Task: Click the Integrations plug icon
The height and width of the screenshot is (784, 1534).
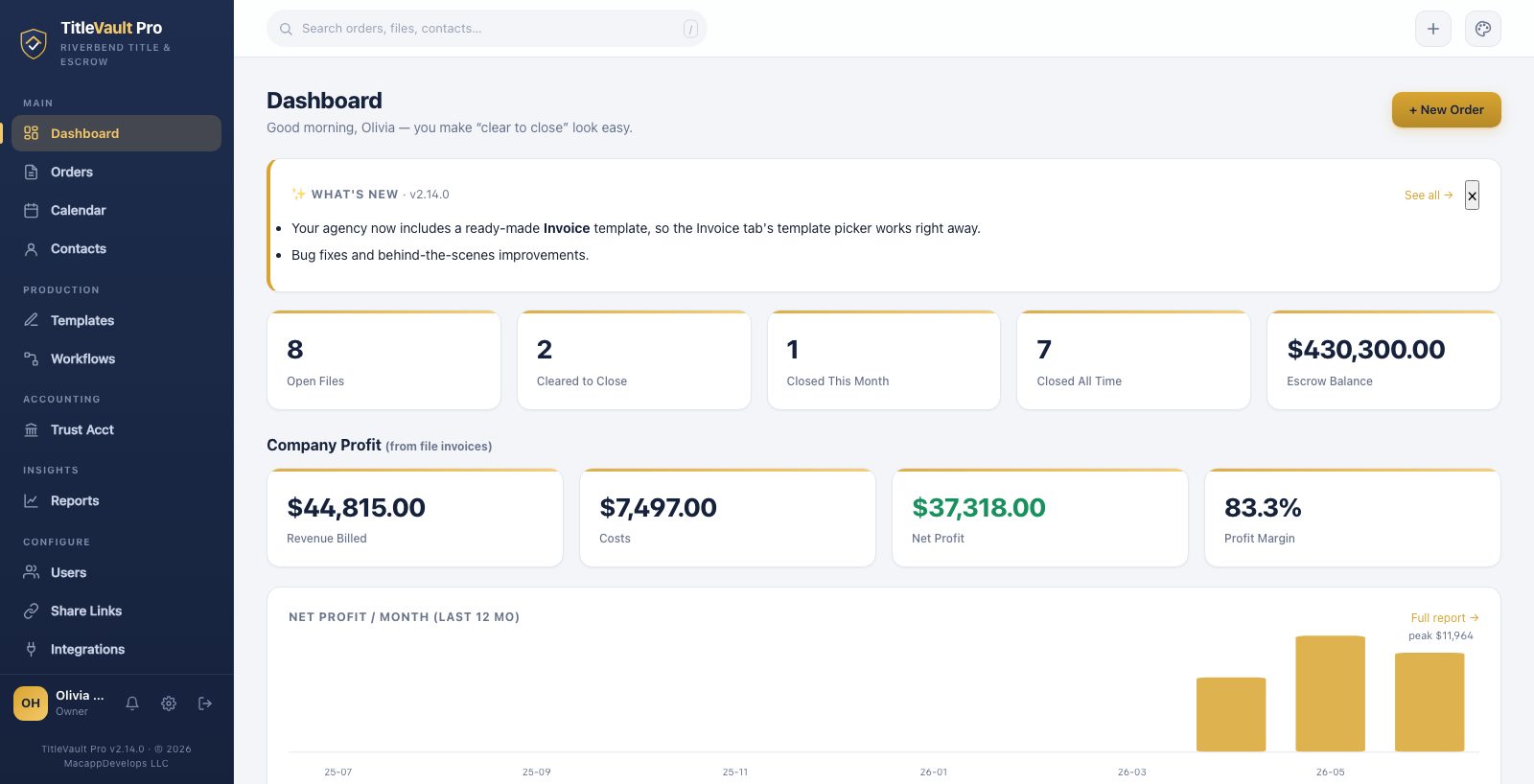Action: coord(31,649)
